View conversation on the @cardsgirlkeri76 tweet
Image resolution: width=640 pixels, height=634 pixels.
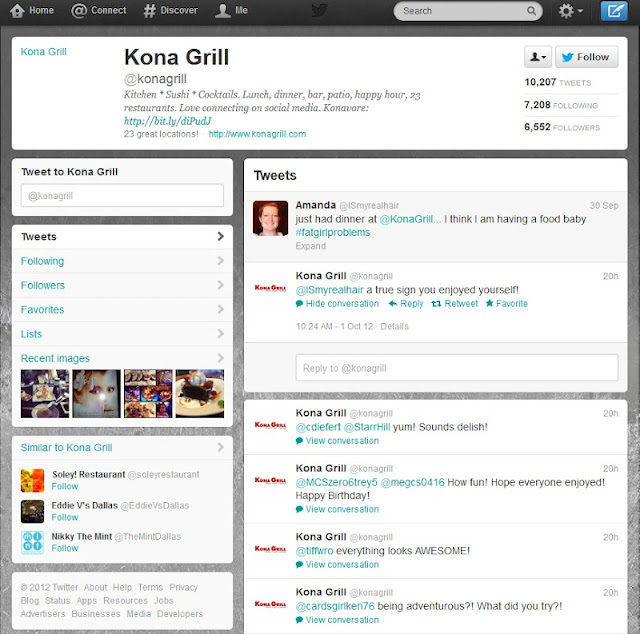pyautogui.click(x=342, y=620)
